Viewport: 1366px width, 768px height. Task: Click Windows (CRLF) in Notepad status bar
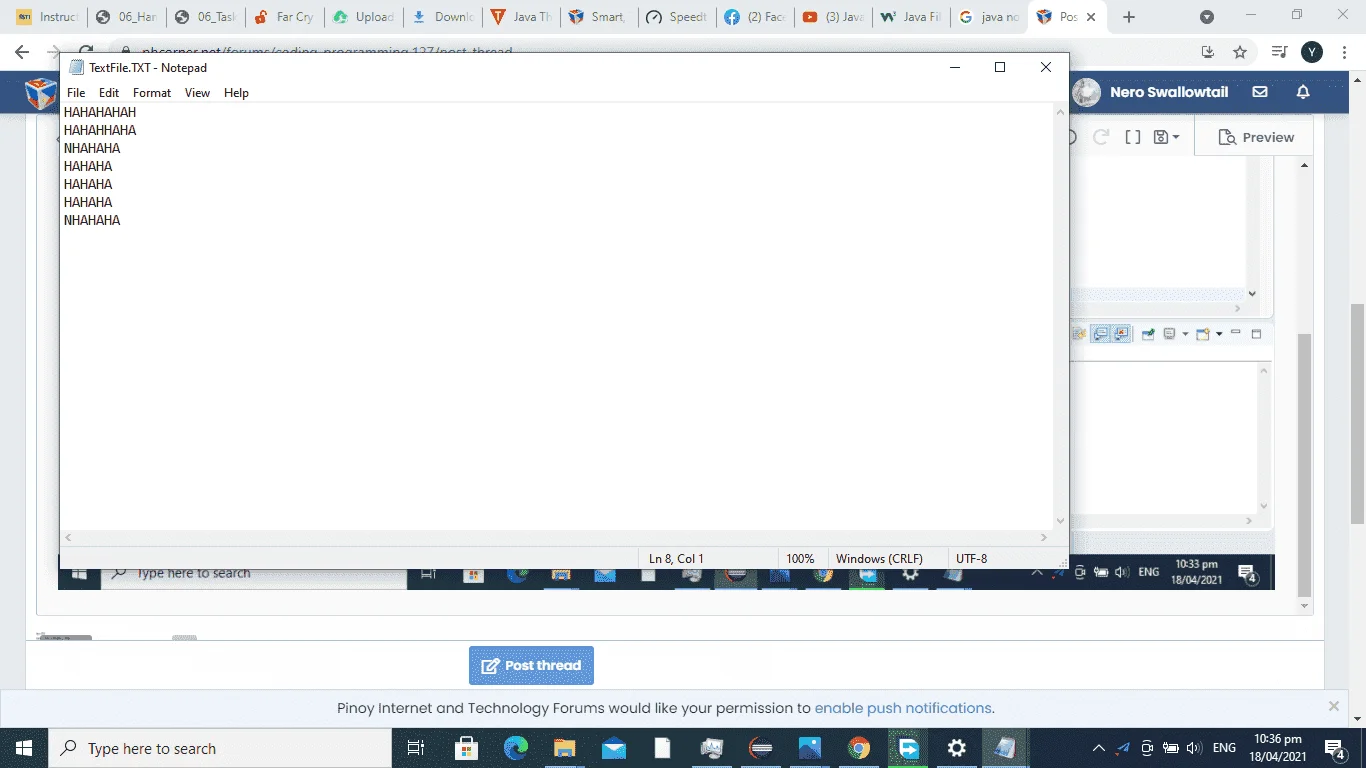coord(879,559)
